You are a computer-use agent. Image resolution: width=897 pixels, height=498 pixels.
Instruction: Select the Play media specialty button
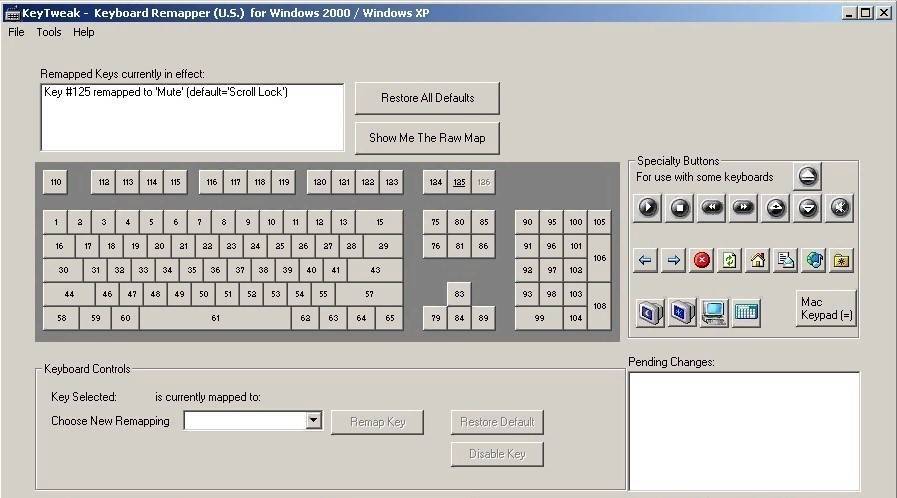[x=647, y=208]
